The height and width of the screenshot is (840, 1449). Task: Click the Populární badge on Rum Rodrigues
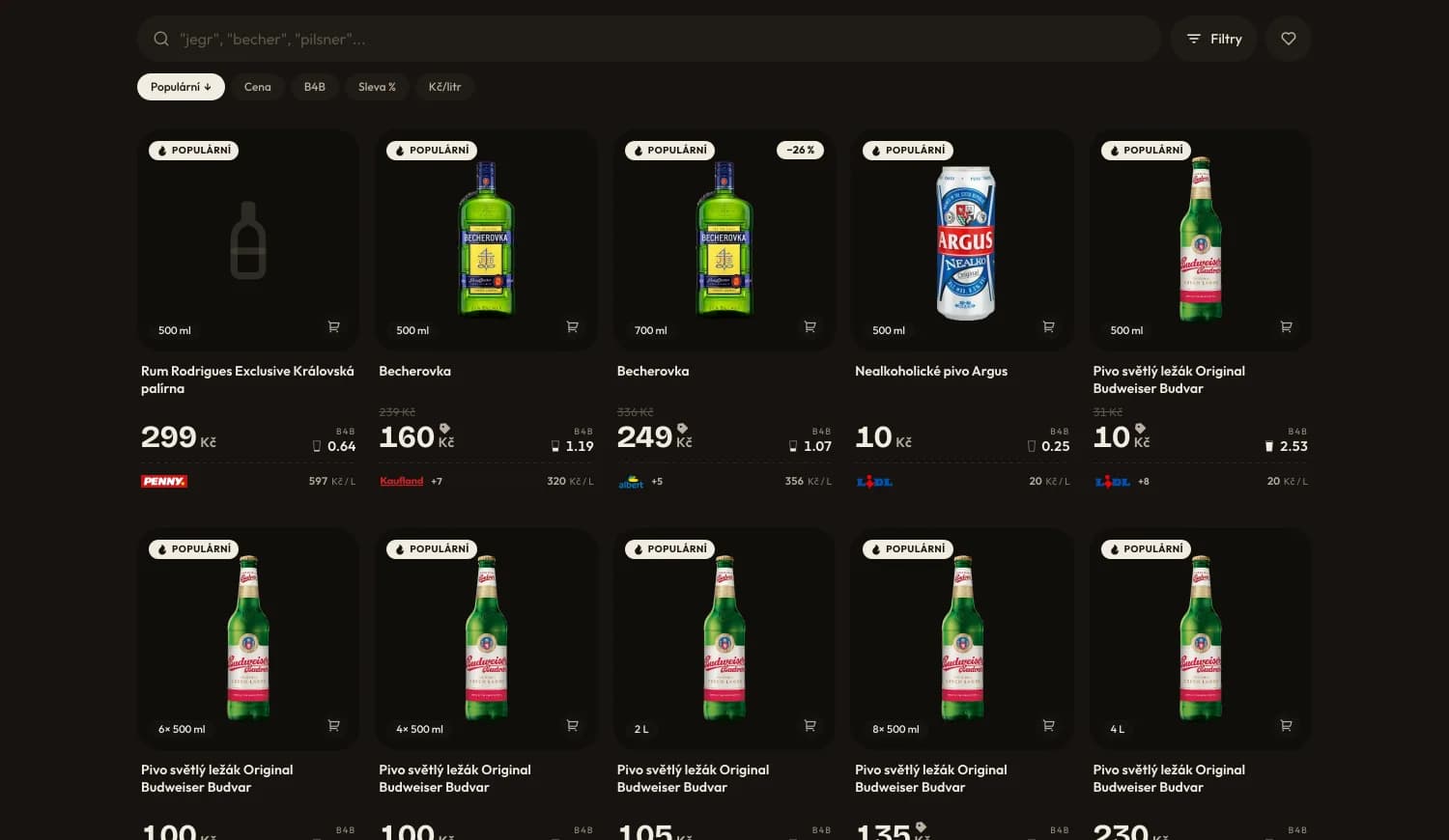194,151
